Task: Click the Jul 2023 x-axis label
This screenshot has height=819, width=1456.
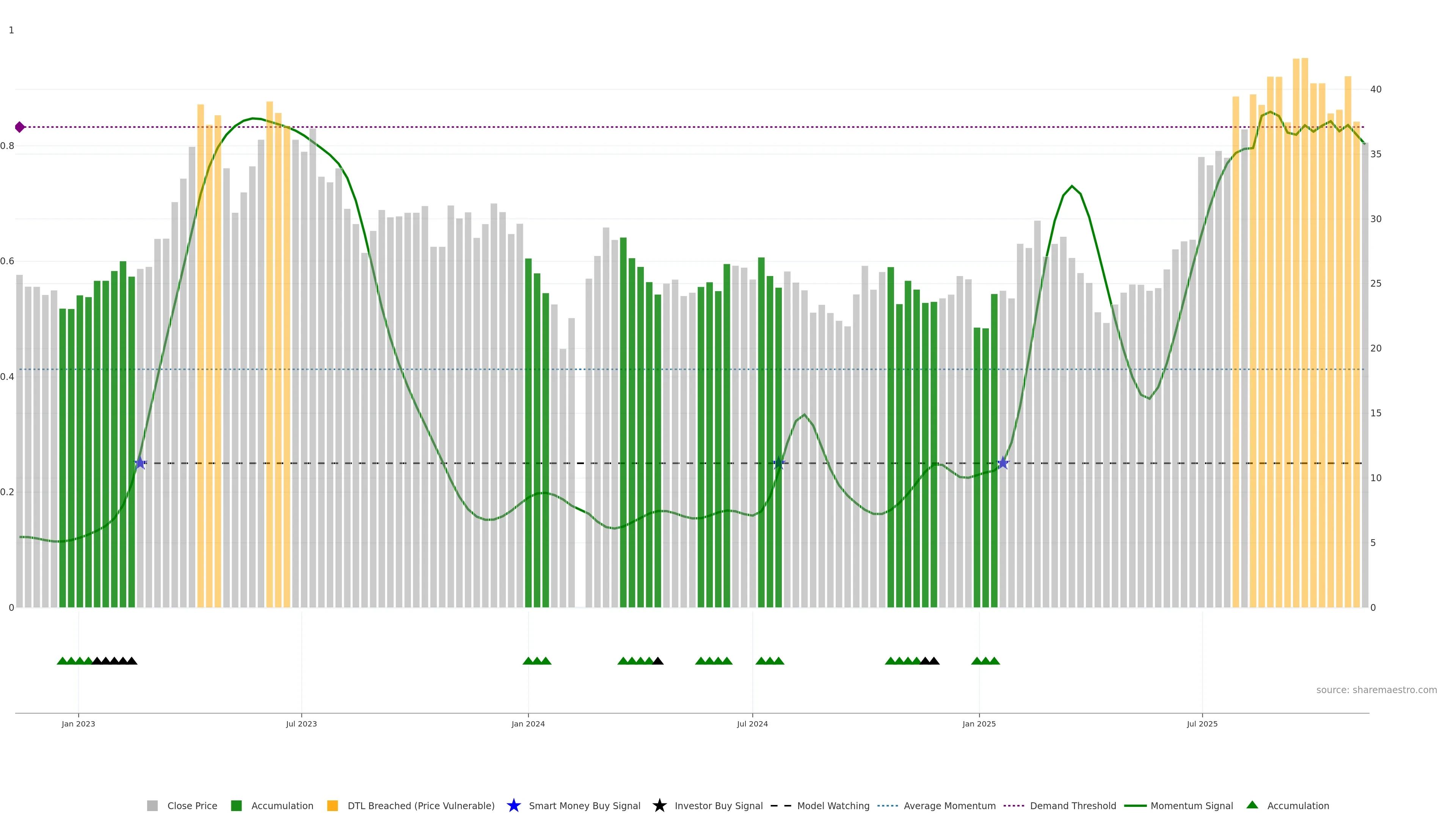Action: [x=301, y=724]
